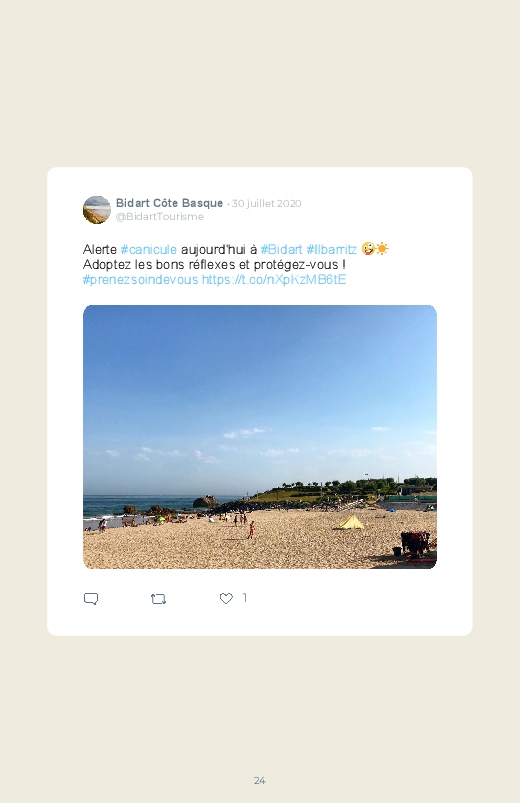Like the tweet with the heart icon

226,598
